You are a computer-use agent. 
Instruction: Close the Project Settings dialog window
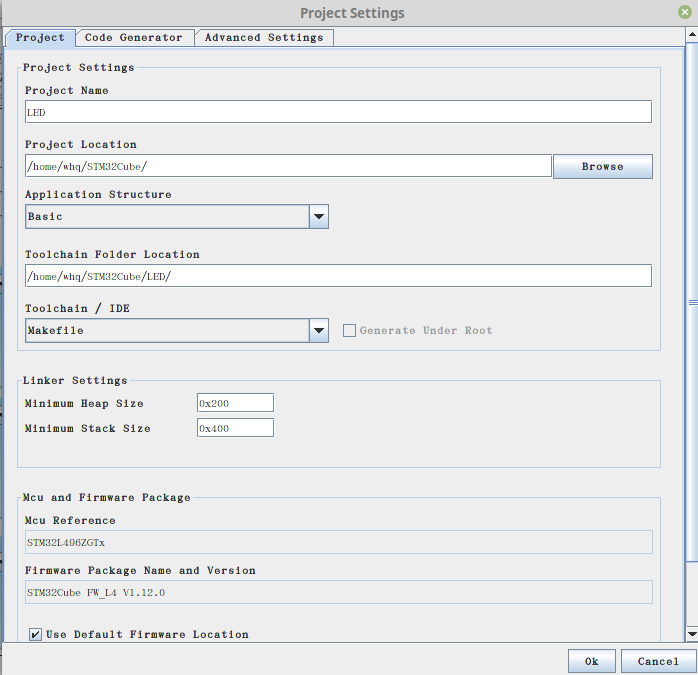tap(684, 13)
